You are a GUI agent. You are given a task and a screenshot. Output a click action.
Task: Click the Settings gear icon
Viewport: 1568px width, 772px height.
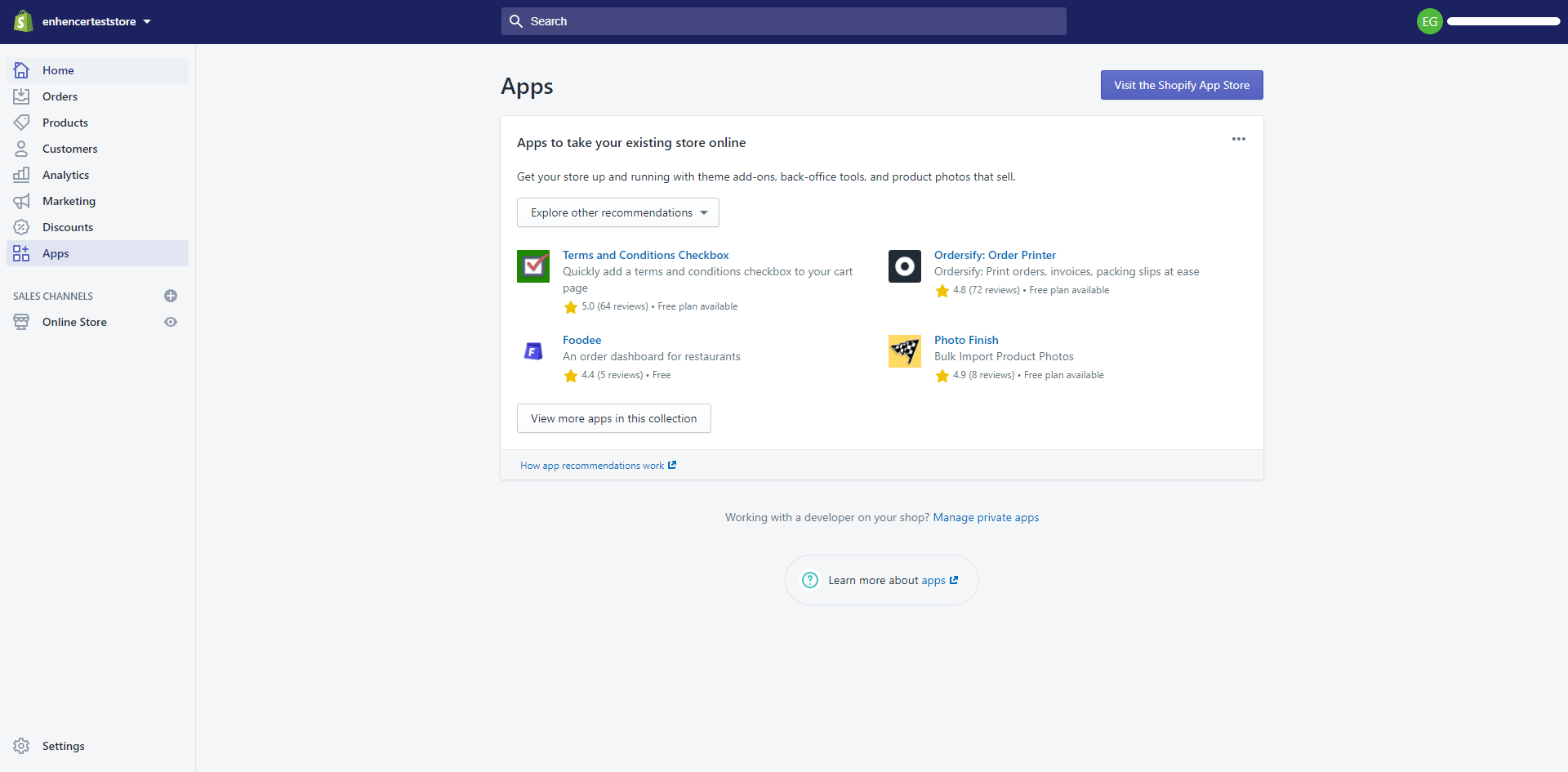pyautogui.click(x=21, y=746)
